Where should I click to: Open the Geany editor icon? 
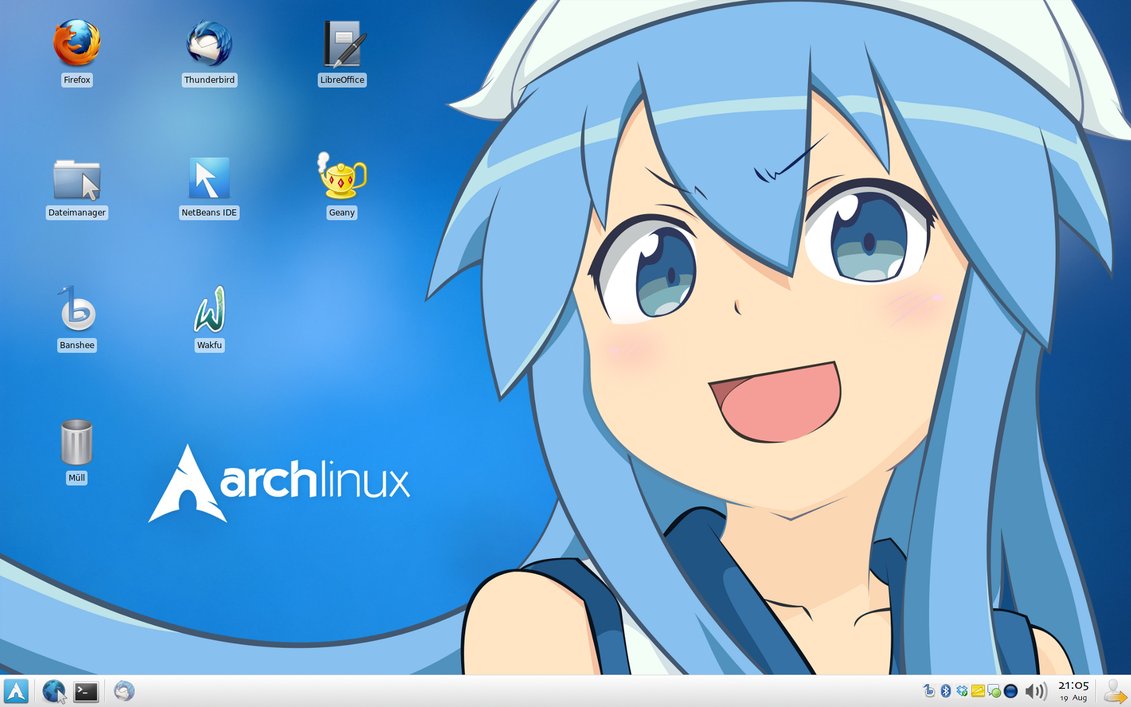[x=342, y=177]
